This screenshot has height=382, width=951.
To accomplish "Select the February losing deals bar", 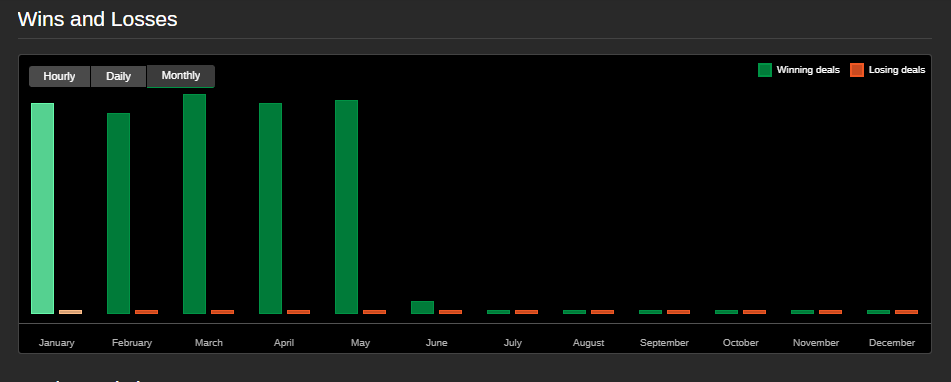I will [146, 312].
